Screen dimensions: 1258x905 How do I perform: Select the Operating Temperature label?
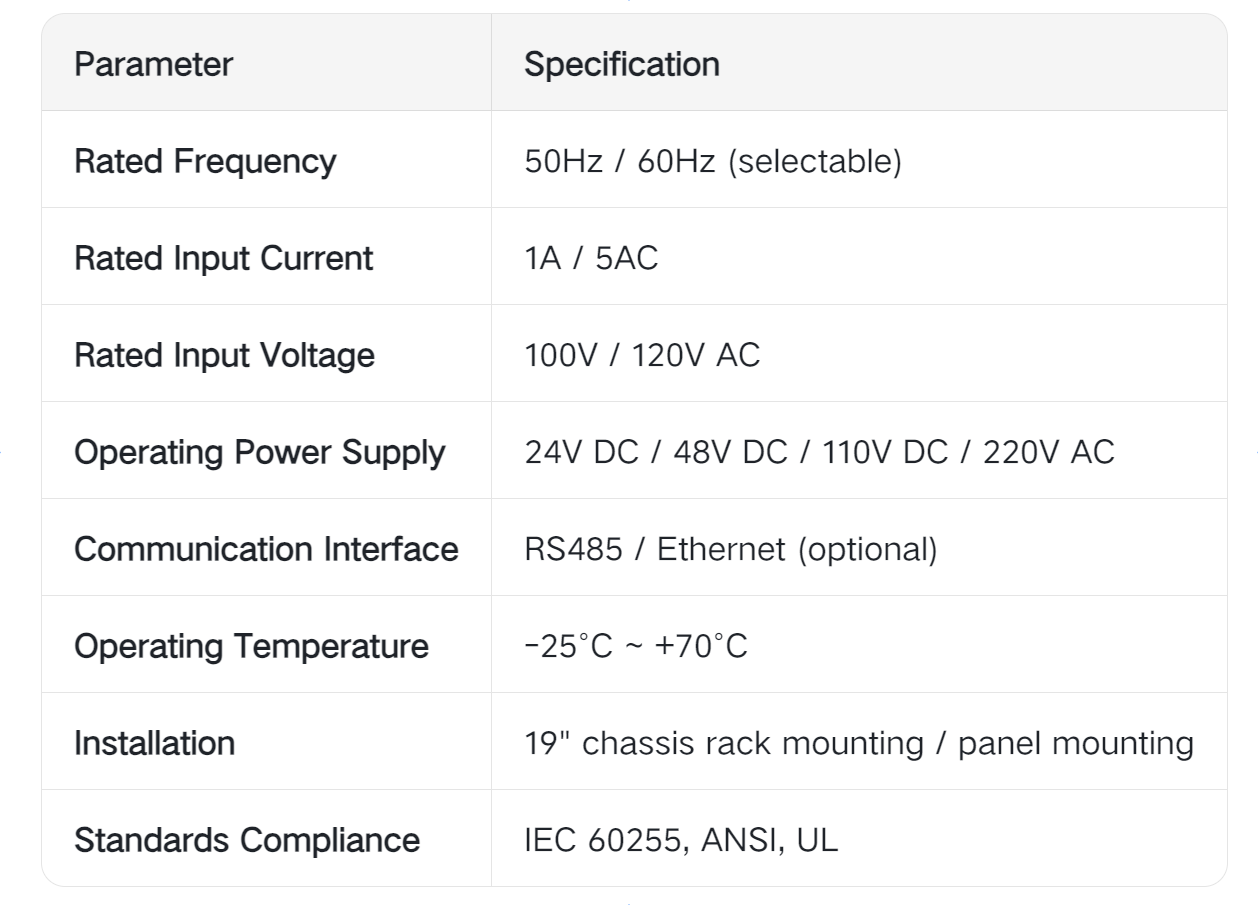click(251, 647)
